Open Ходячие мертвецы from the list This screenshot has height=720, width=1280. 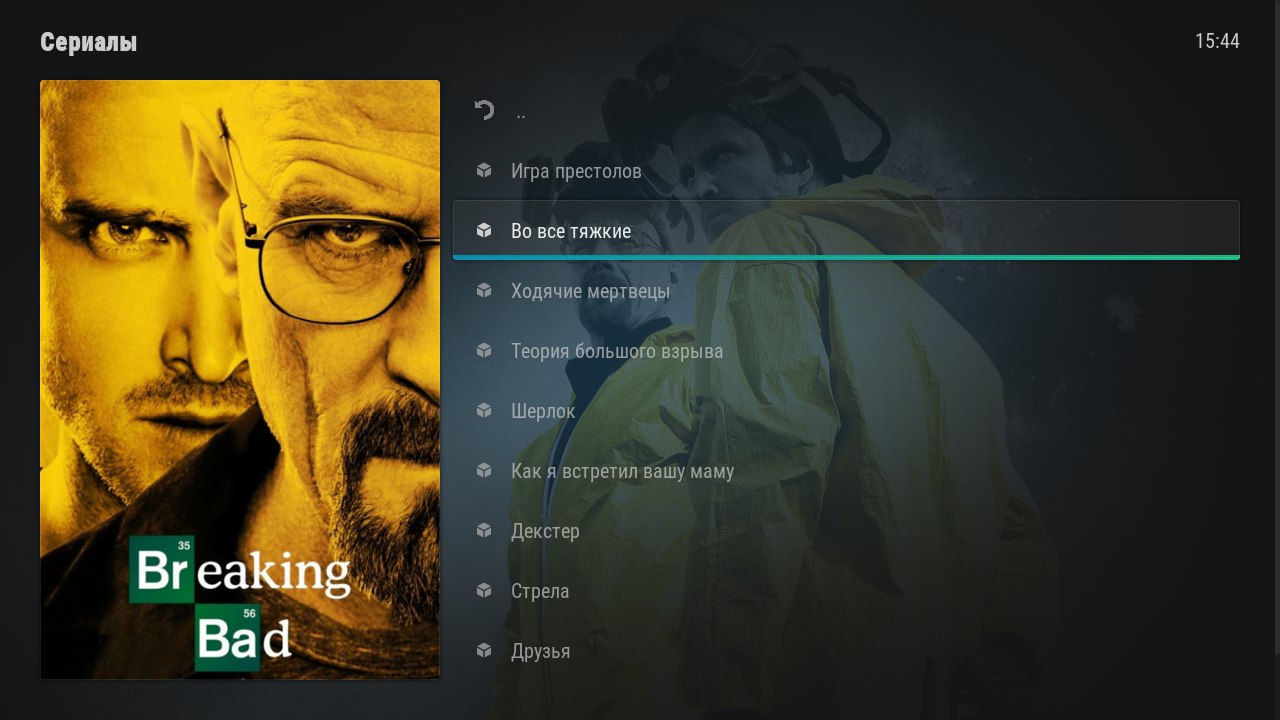pos(846,291)
